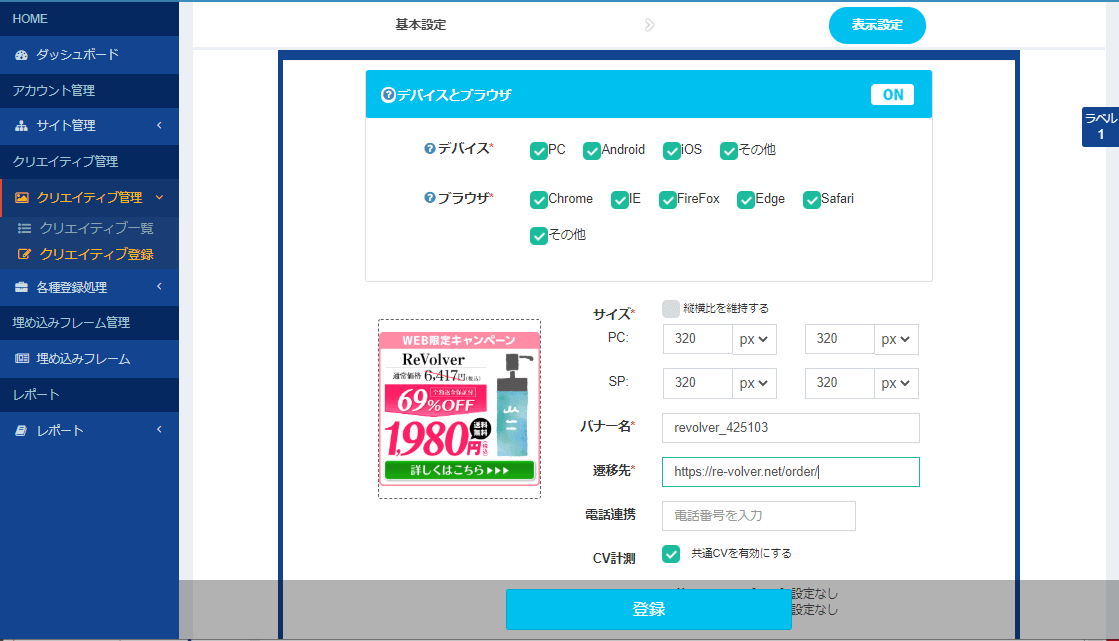
Task: Click the バナー名 input field
Action: pos(791,428)
